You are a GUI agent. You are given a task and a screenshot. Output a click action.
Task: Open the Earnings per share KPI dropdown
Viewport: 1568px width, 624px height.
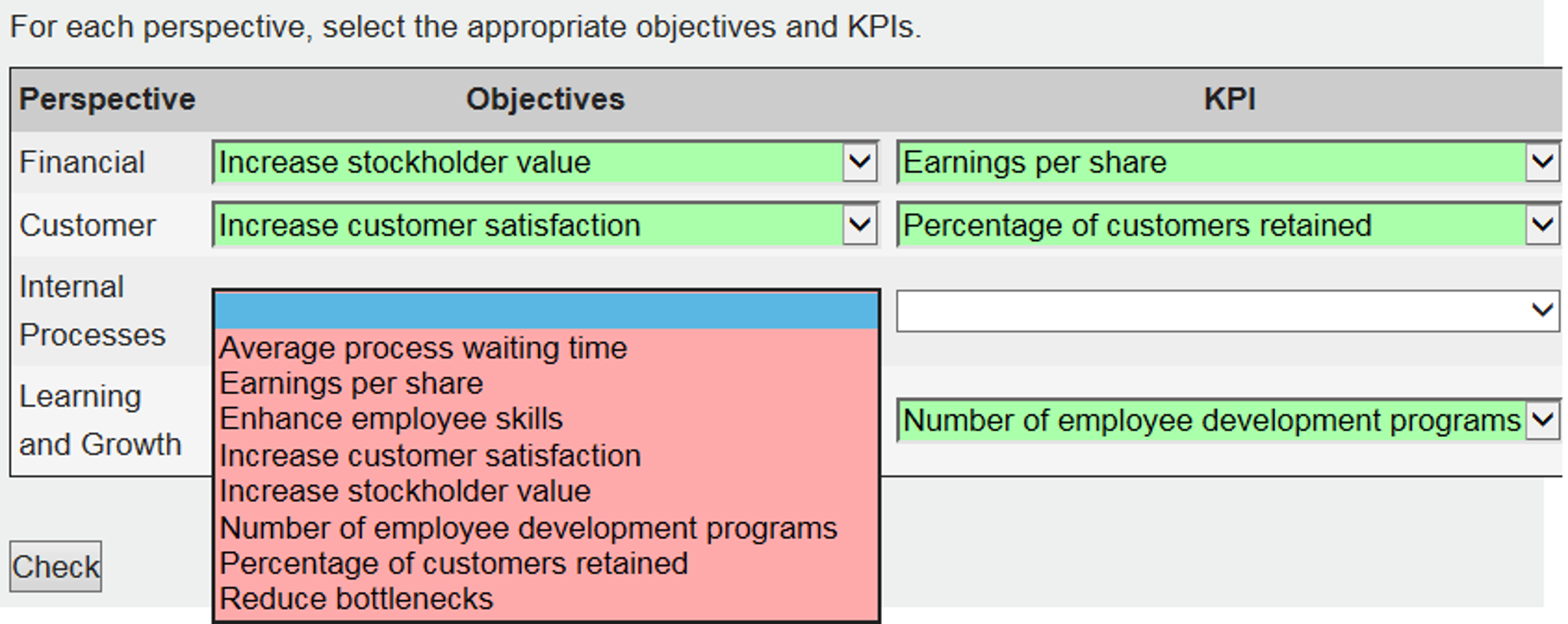click(x=1228, y=162)
